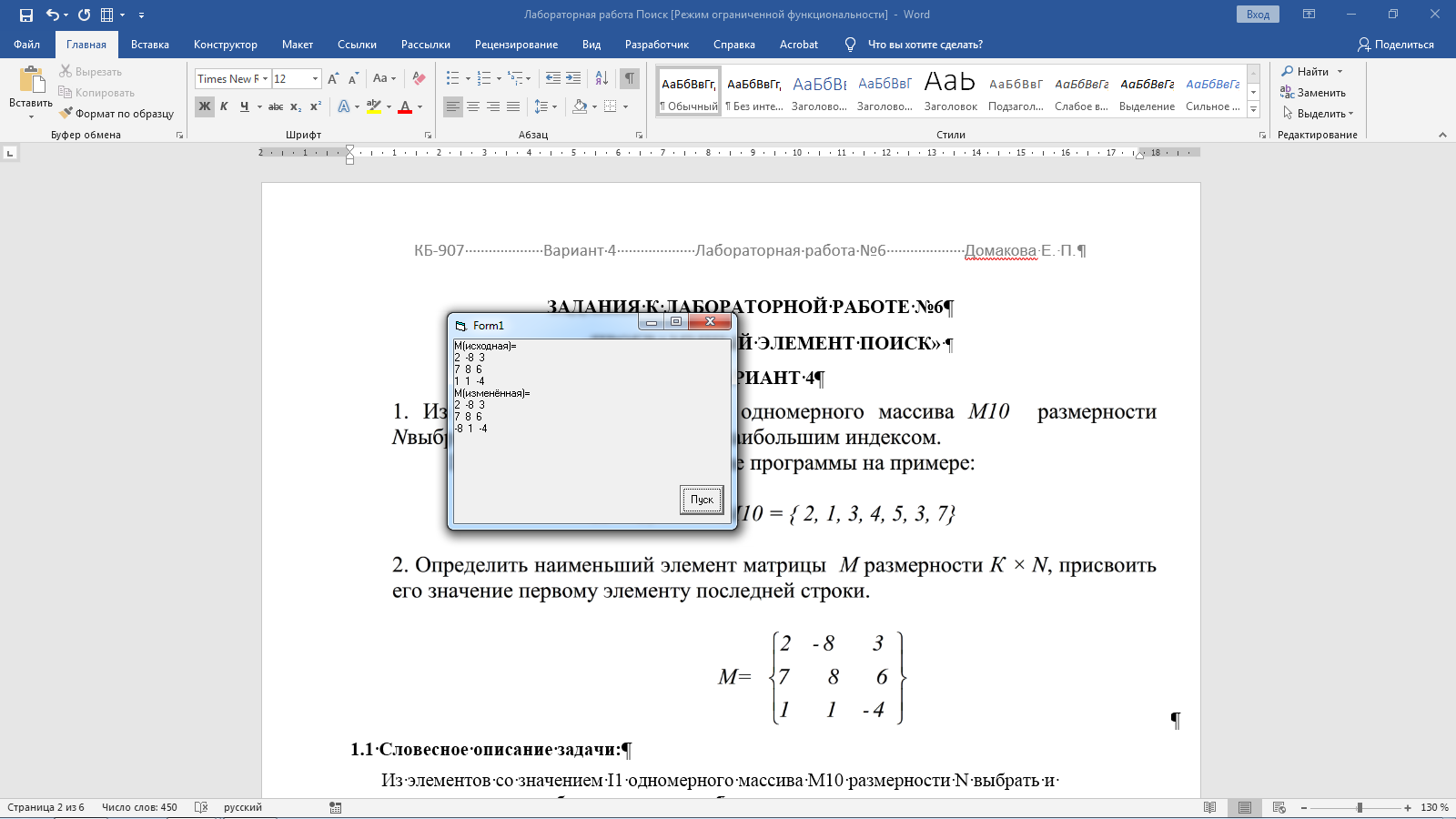Apply the Без интервала style

754,92
